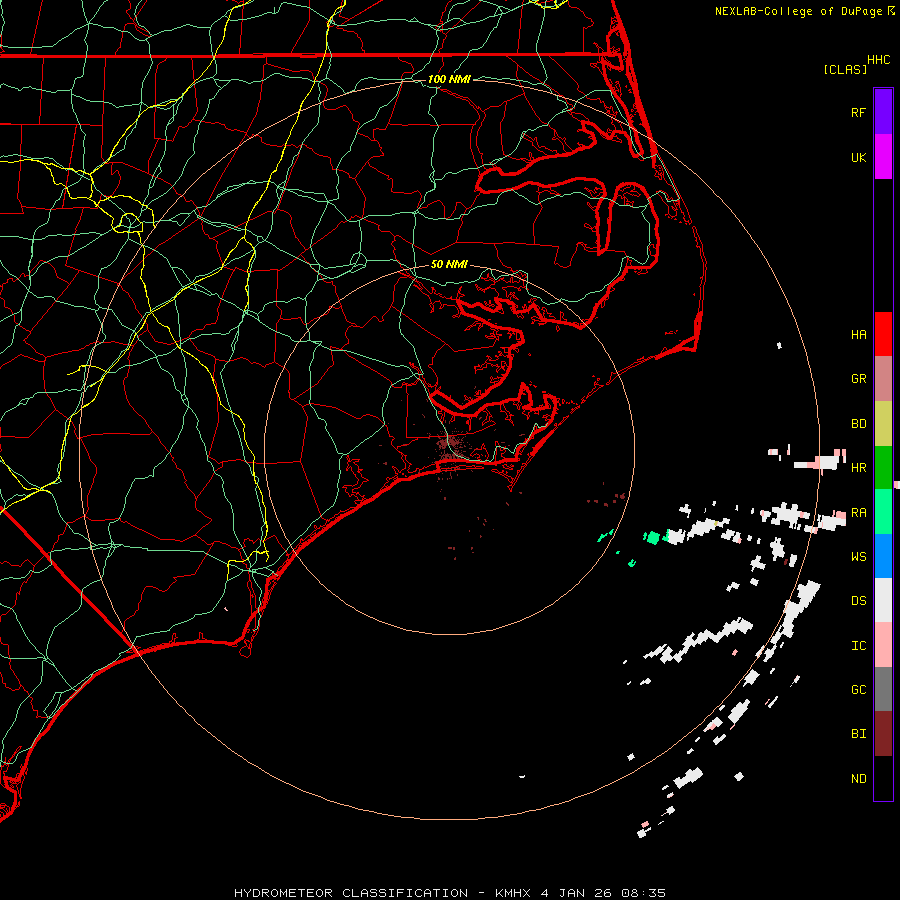Click the GR legend label
900x900 pixels.
858,379
